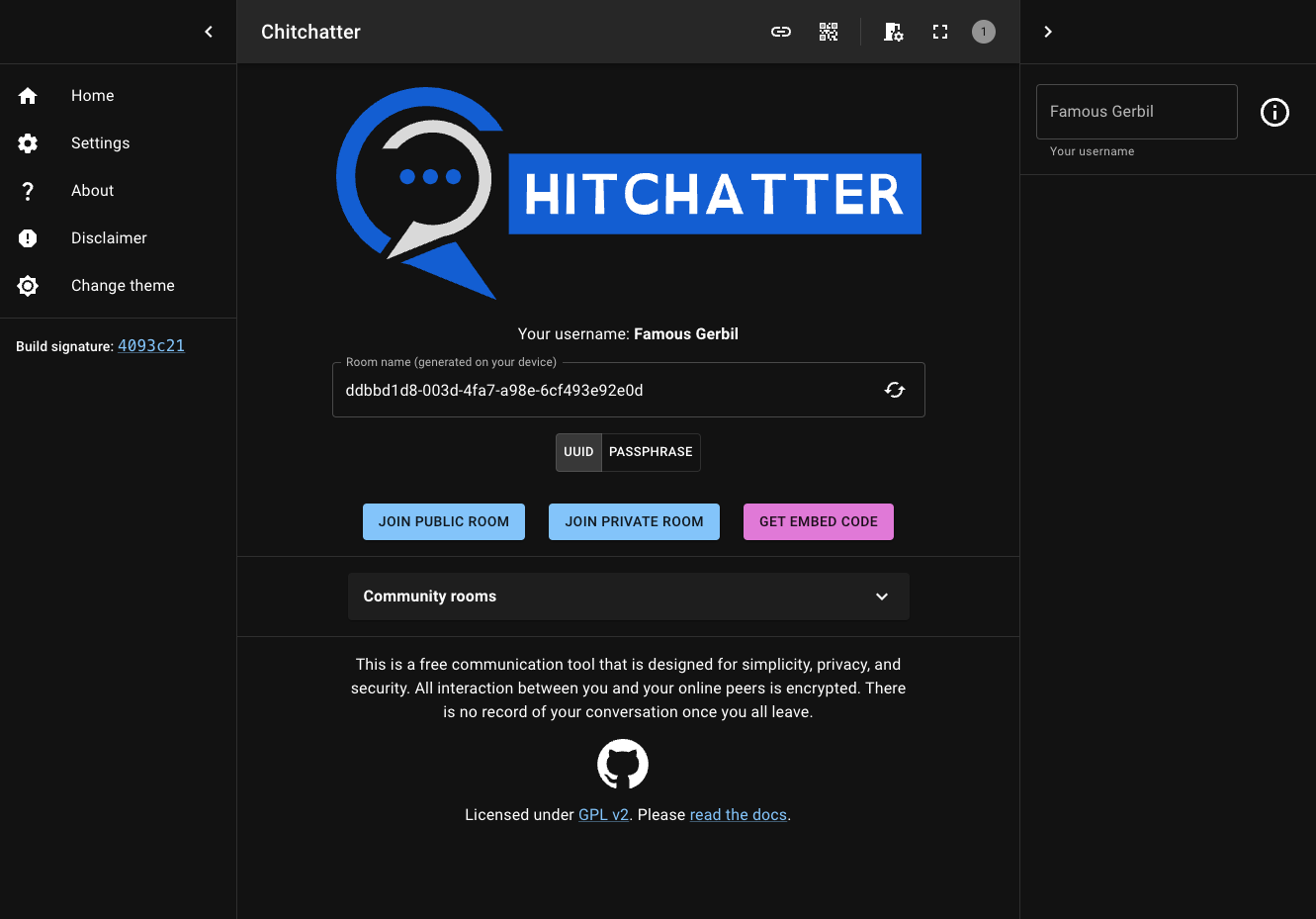Click Join Private Room button
Viewport: 1316px width, 919px height.
634,521
